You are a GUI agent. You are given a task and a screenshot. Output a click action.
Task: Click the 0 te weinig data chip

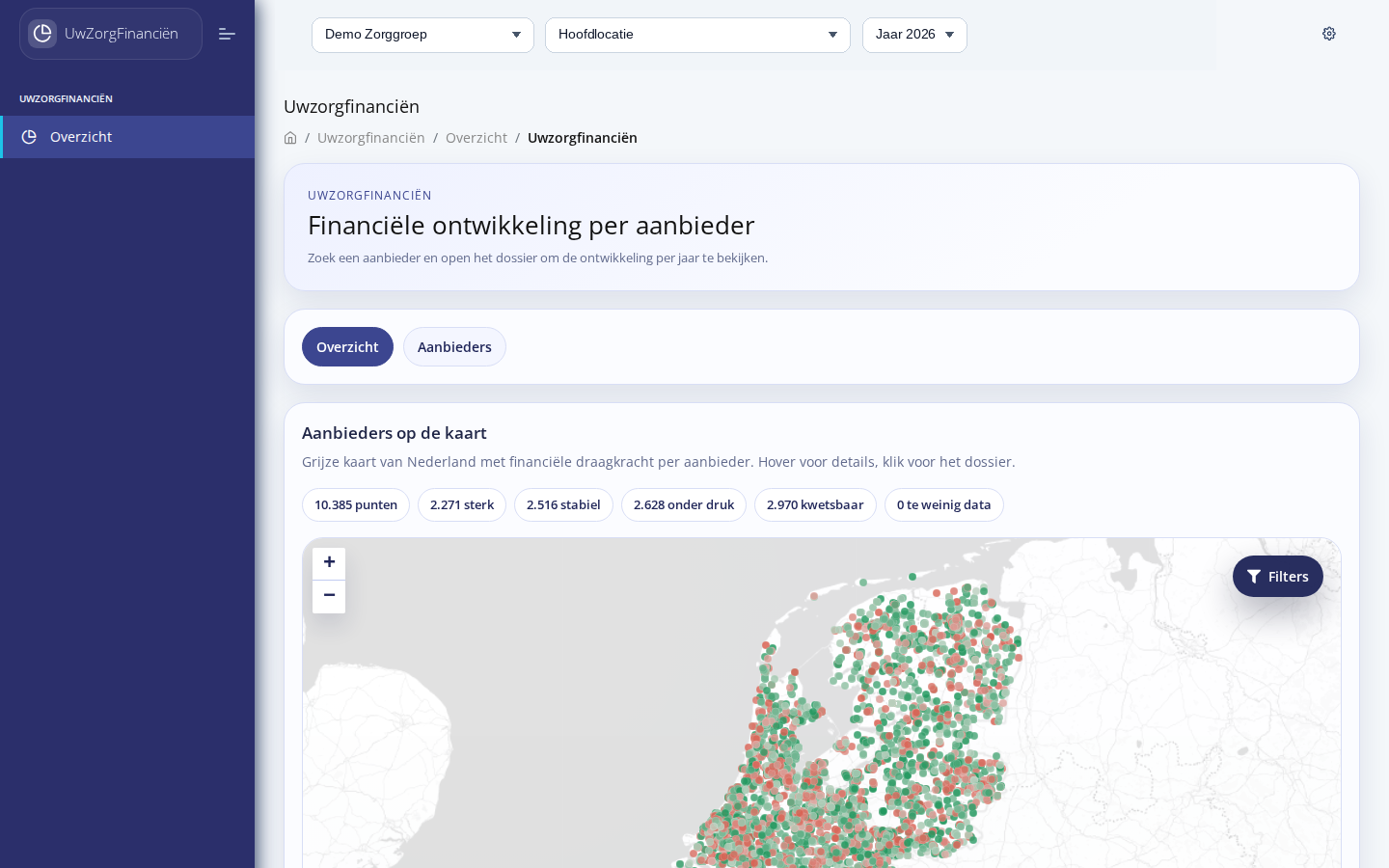[x=944, y=505]
